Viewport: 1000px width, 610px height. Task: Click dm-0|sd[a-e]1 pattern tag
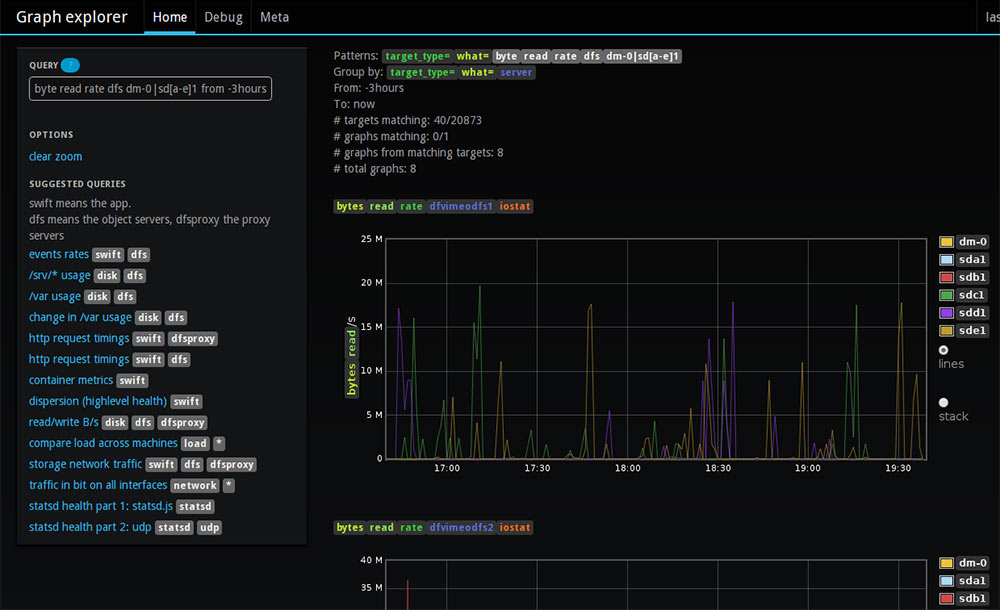click(x=642, y=56)
